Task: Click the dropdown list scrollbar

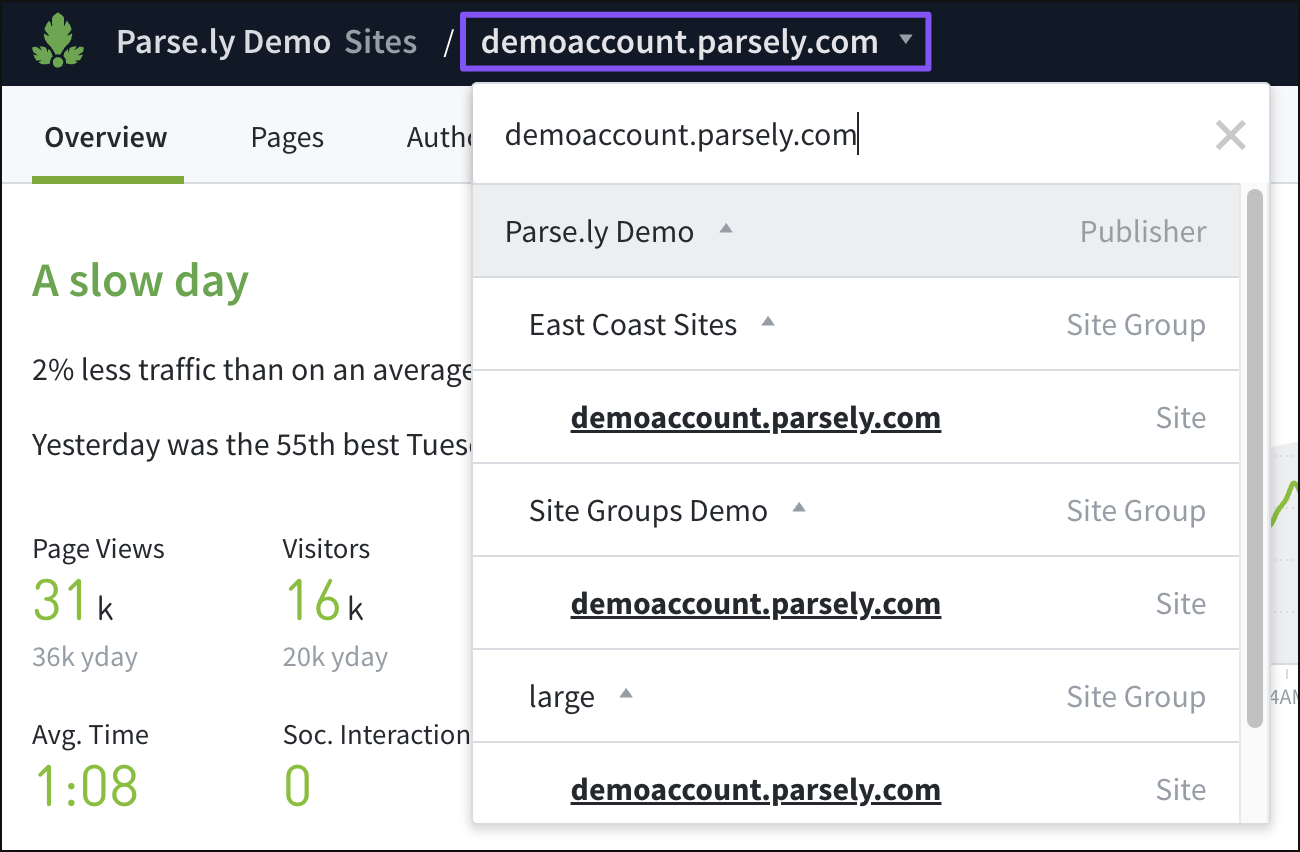Action: pos(1255,458)
